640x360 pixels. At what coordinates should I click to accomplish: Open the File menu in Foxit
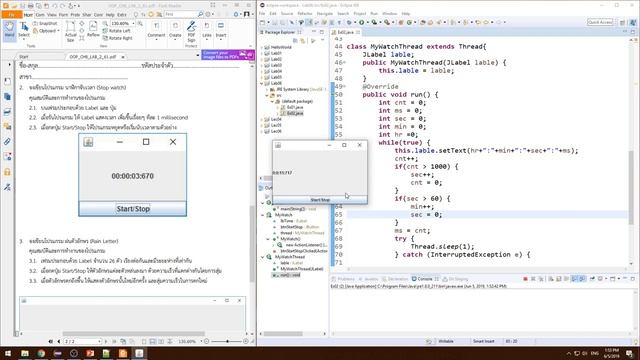(x=11, y=15)
